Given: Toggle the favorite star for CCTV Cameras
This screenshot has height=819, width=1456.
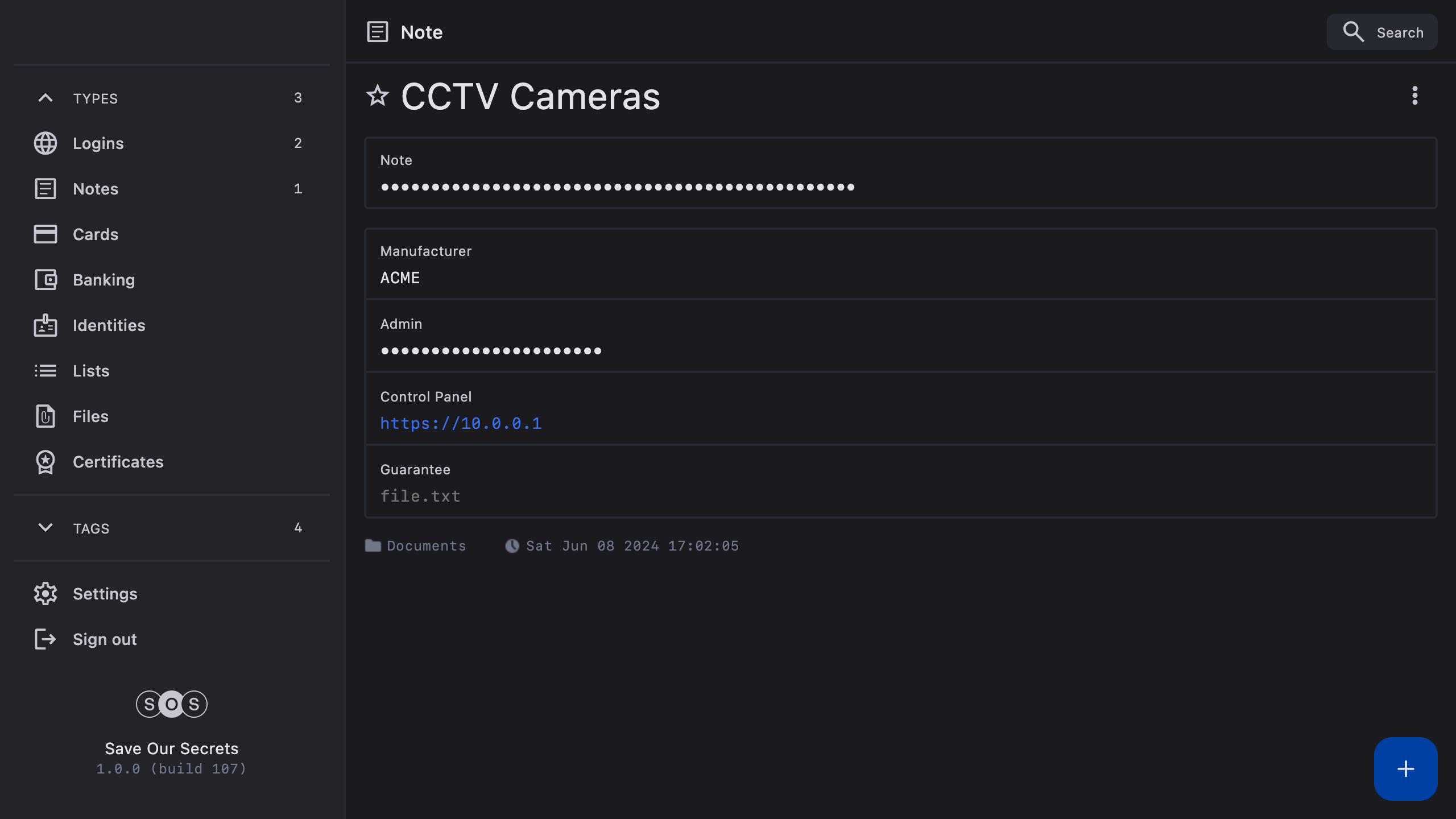Looking at the screenshot, I should [x=378, y=96].
